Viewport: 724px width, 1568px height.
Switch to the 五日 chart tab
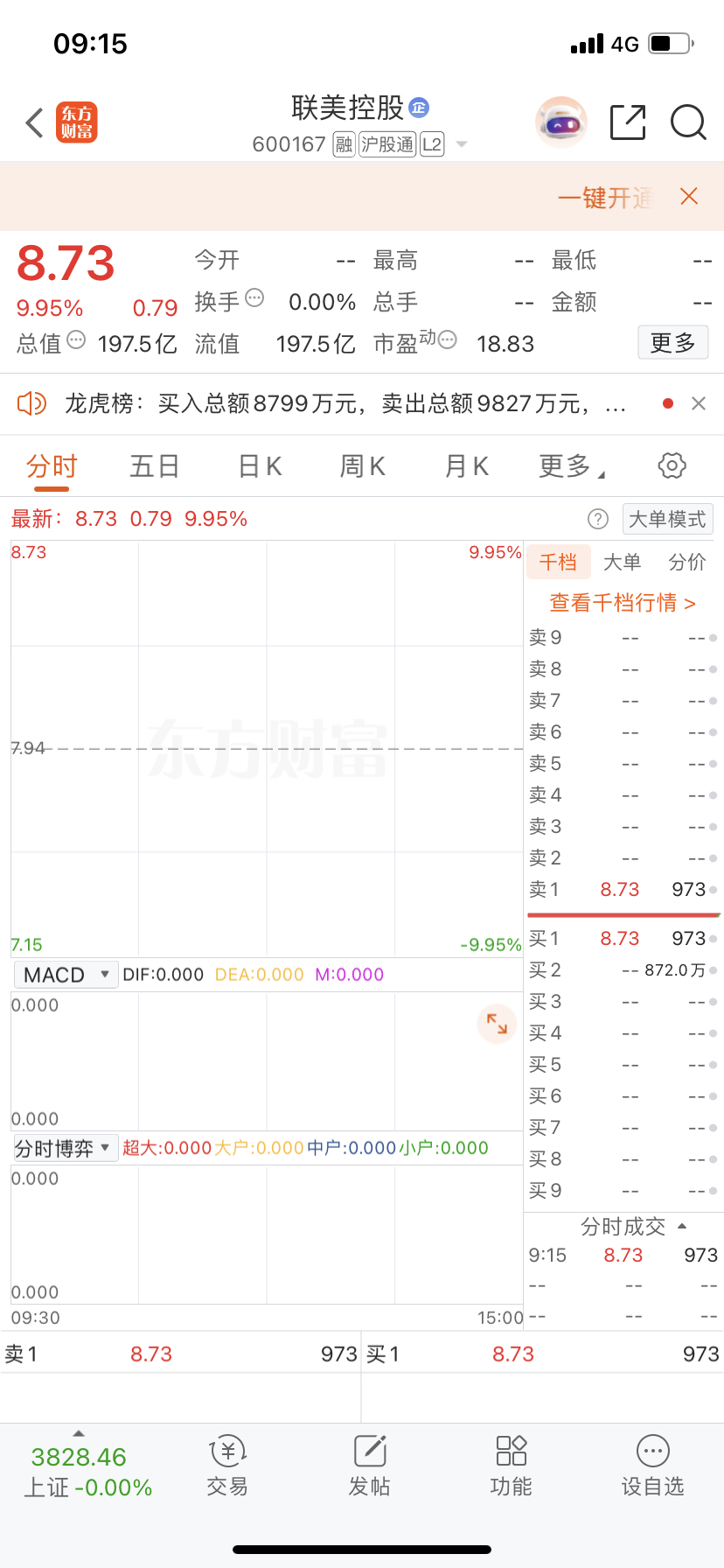[155, 466]
